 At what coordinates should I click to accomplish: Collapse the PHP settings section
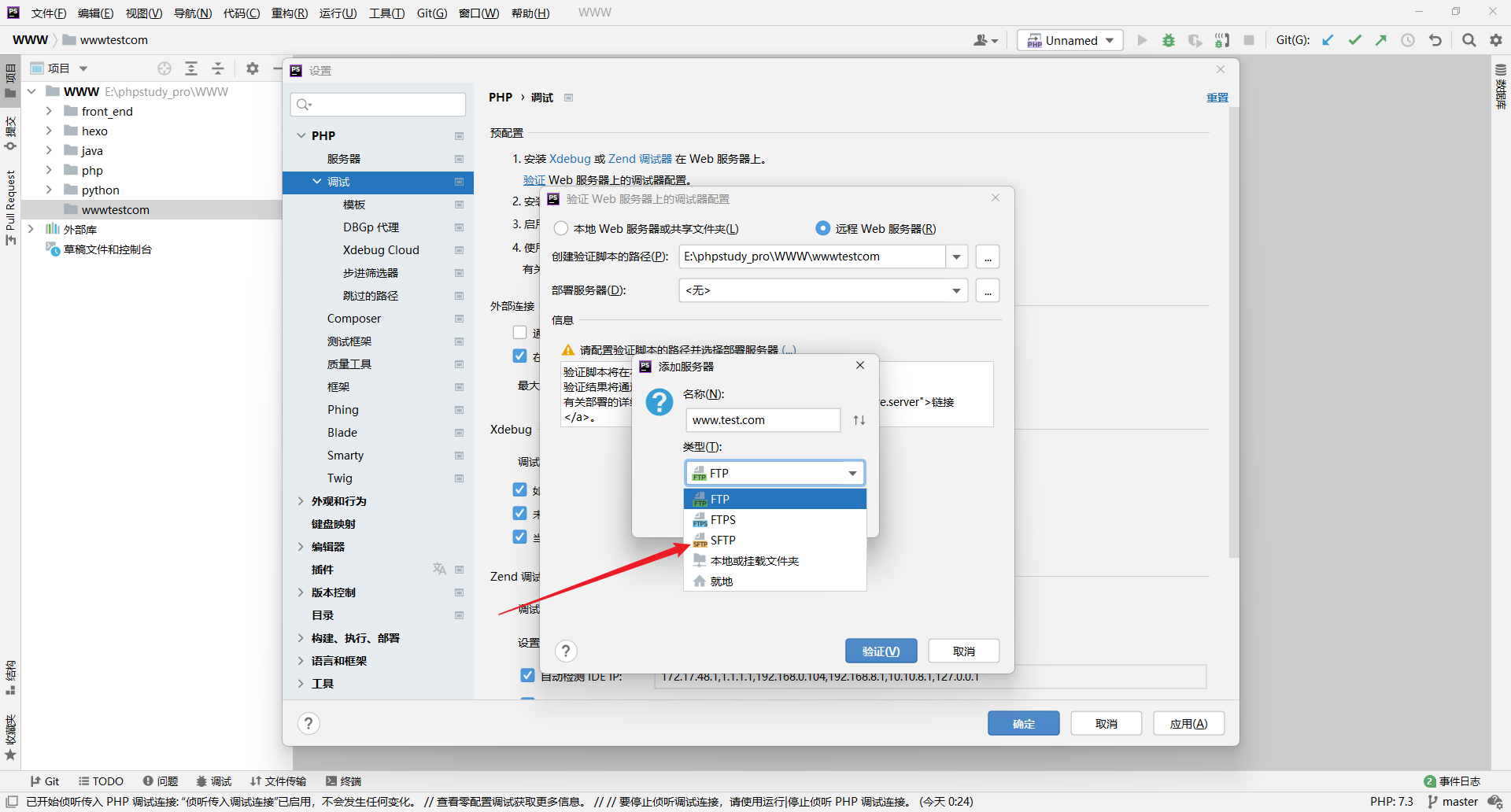301,135
